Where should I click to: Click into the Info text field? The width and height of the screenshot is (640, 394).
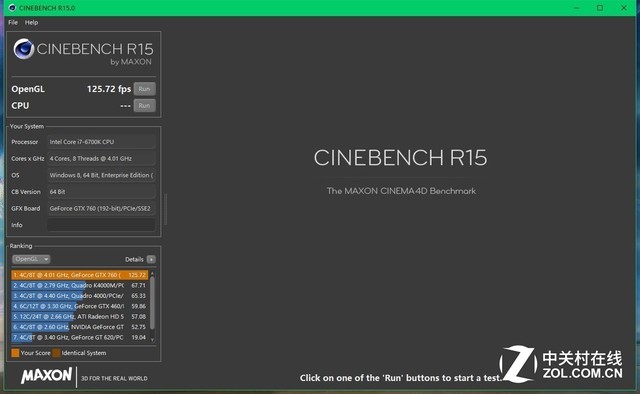point(101,225)
